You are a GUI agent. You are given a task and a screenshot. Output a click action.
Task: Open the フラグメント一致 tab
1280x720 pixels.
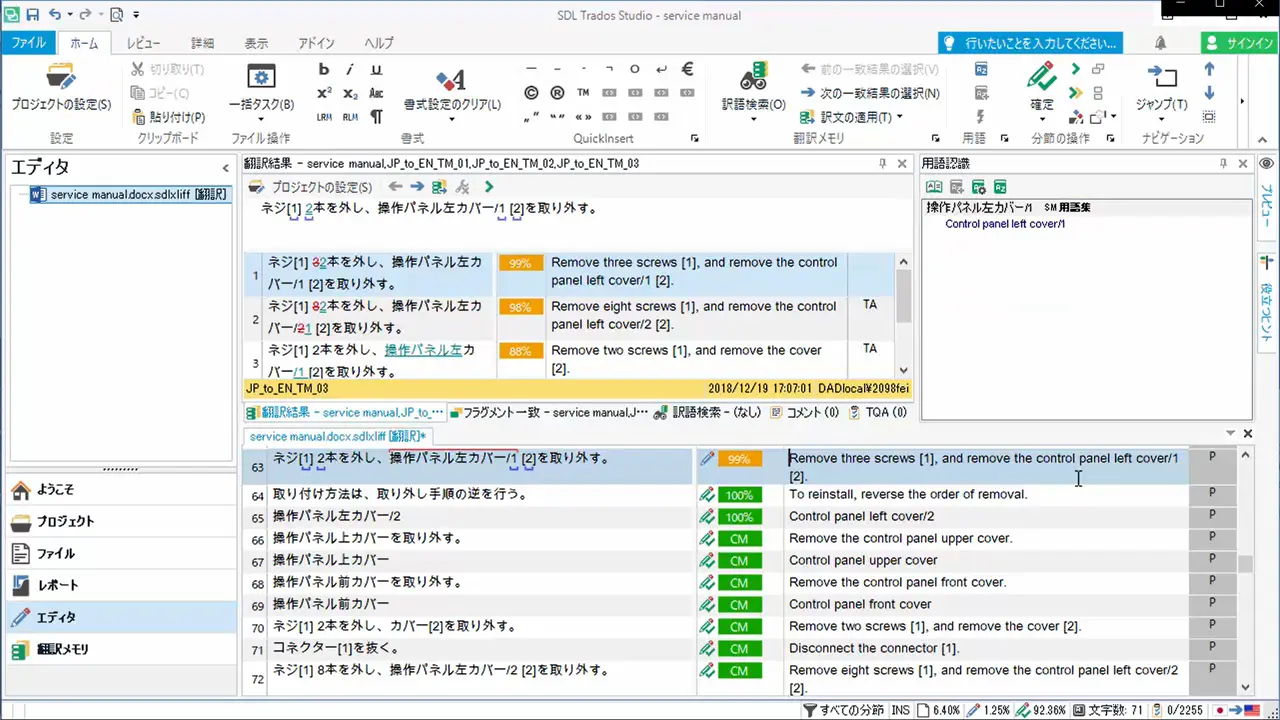point(549,412)
